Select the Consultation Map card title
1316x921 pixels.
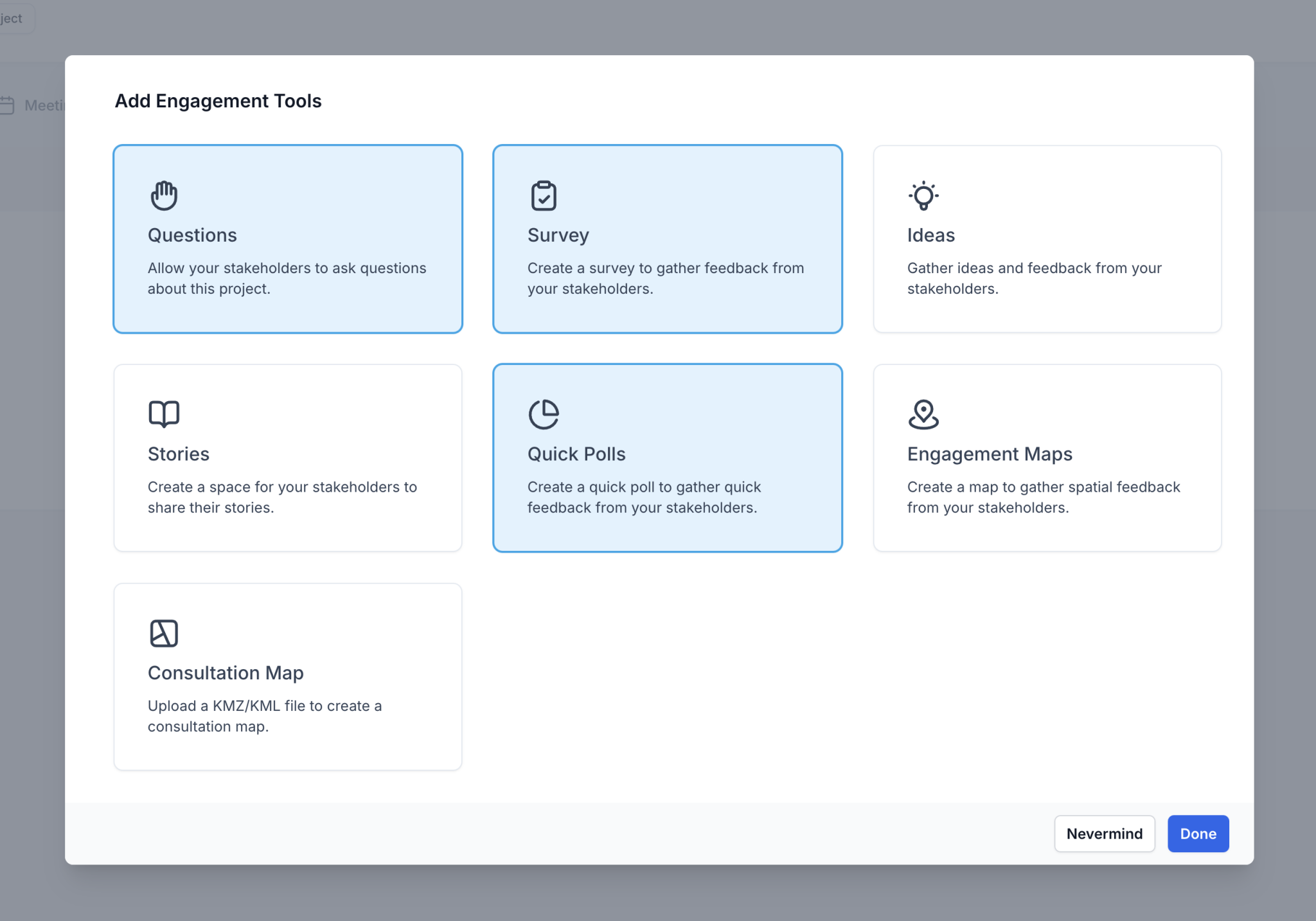point(226,672)
